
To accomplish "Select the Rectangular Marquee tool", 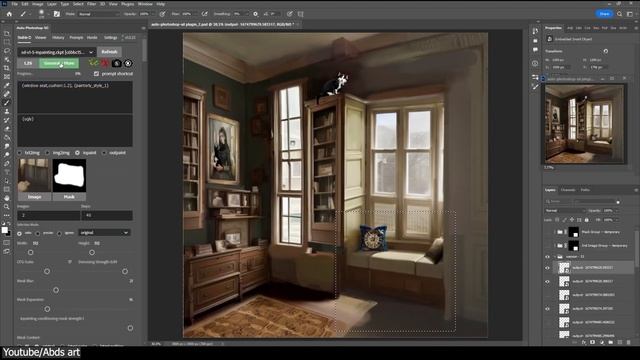I will click(x=7, y=42).
